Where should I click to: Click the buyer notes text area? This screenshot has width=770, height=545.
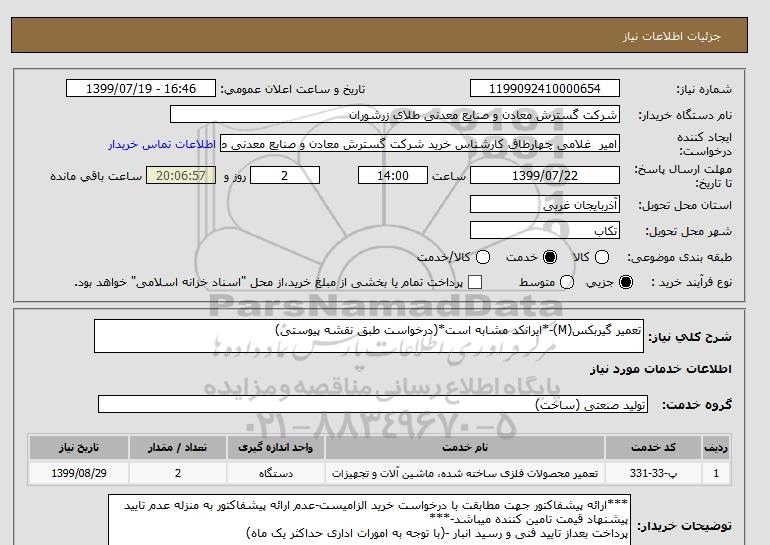tap(369, 520)
